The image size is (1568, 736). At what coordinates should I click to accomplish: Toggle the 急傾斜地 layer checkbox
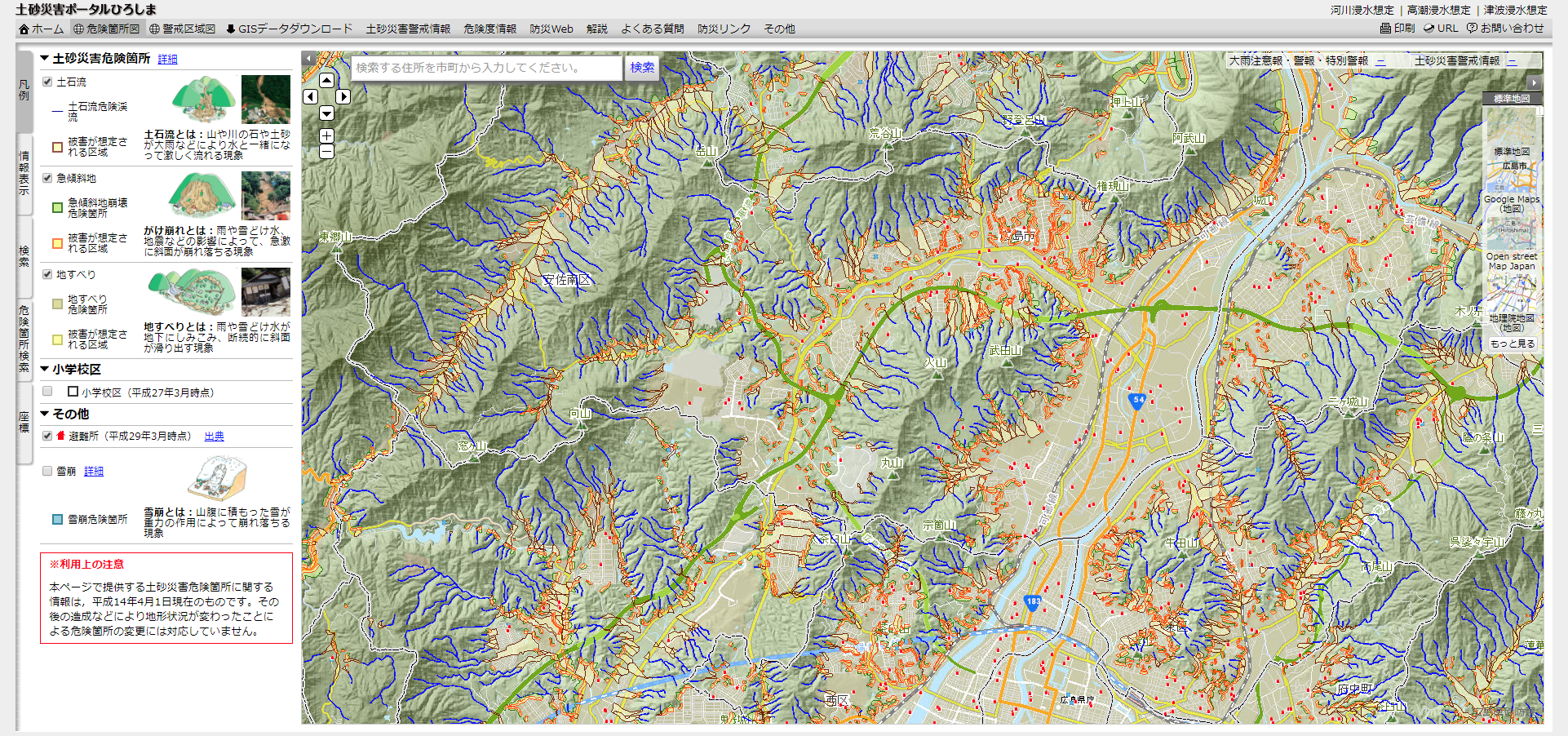[x=47, y=178]
